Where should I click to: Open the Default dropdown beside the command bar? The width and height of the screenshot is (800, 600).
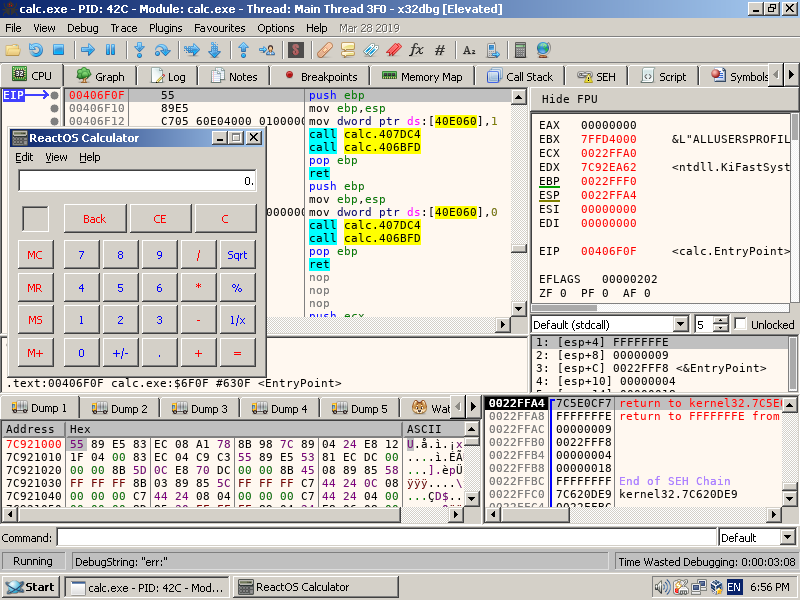tap(788, 537)
